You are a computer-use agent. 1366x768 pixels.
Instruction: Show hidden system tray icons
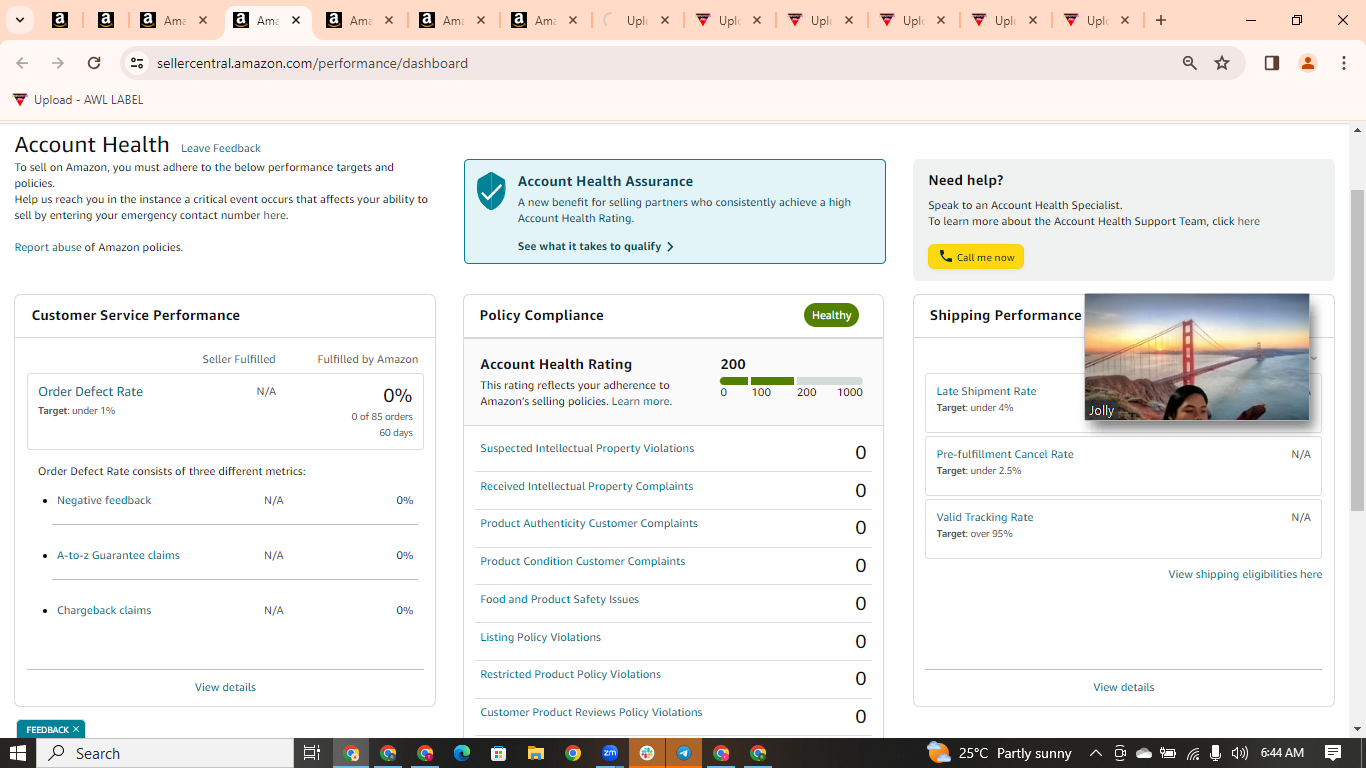[x=1095, y=753]
